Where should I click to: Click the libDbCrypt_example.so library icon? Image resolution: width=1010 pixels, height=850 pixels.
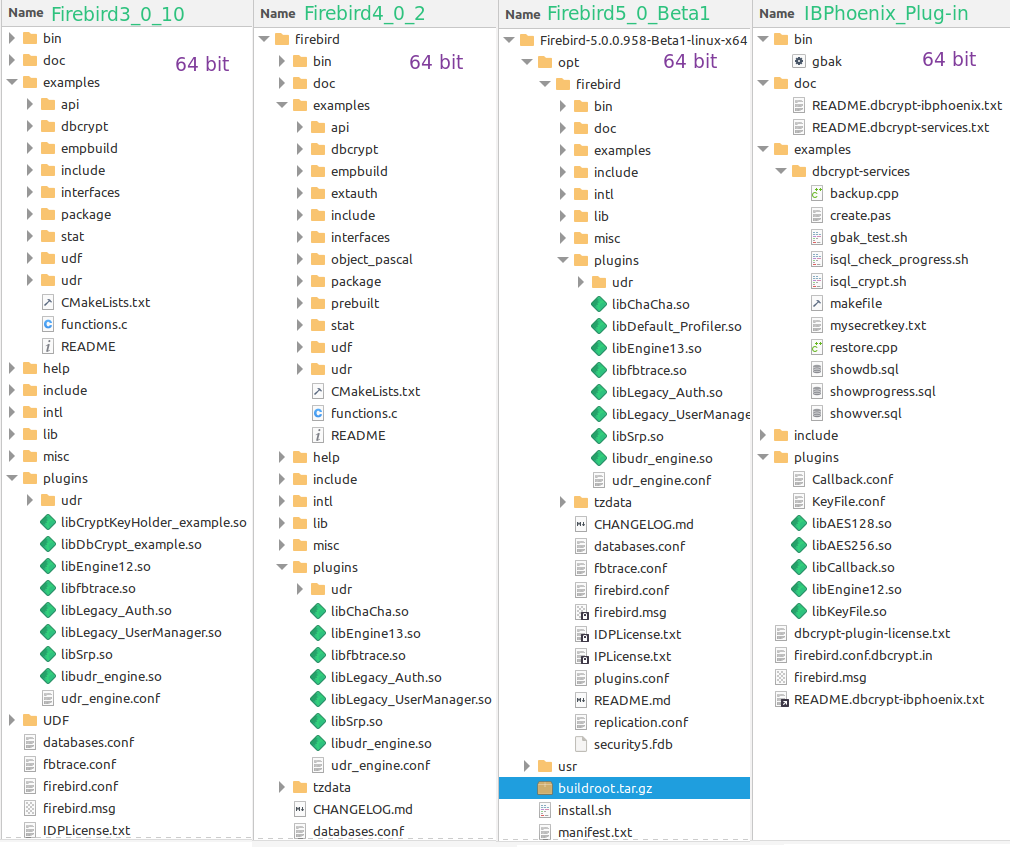tap(48, 544)
